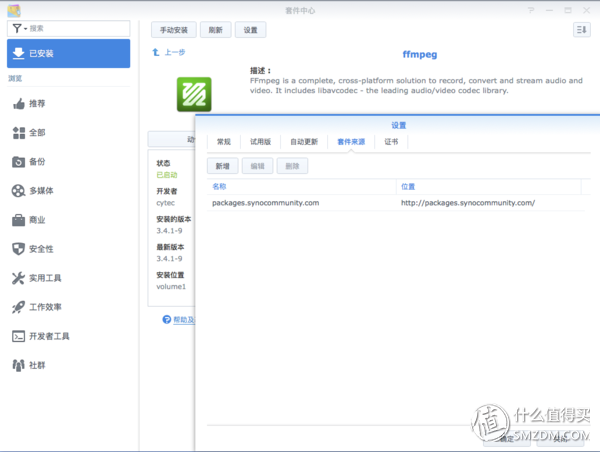Select the http://packages.synocommunity.com/ location cell

point(468,203)
